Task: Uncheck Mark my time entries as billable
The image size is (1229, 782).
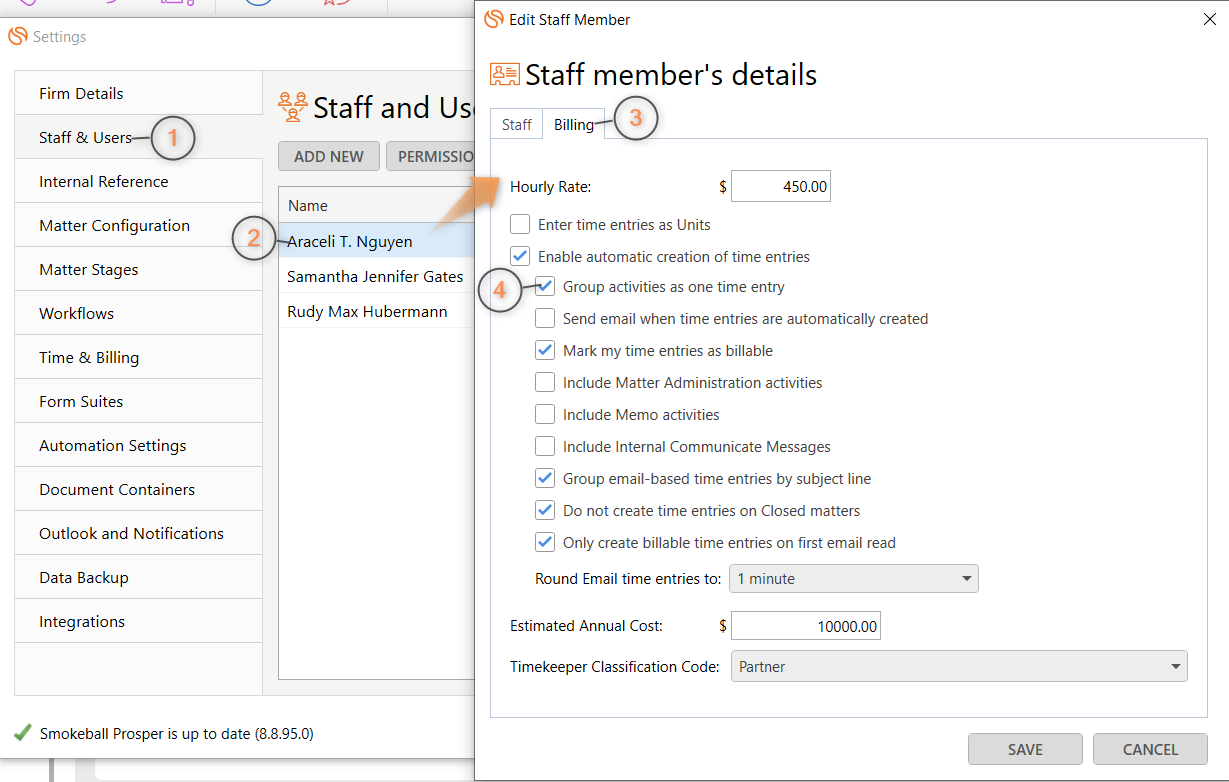Action: (545, 351)
